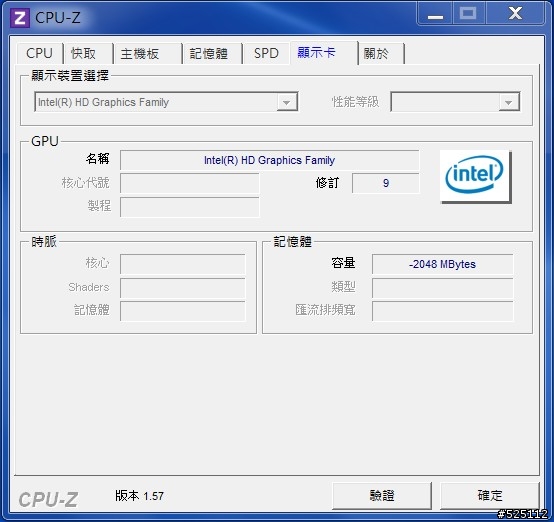This screenshot has height=522, width=554.
Task: Click the 修訂 field showing 9
Action: pos(386,183)
